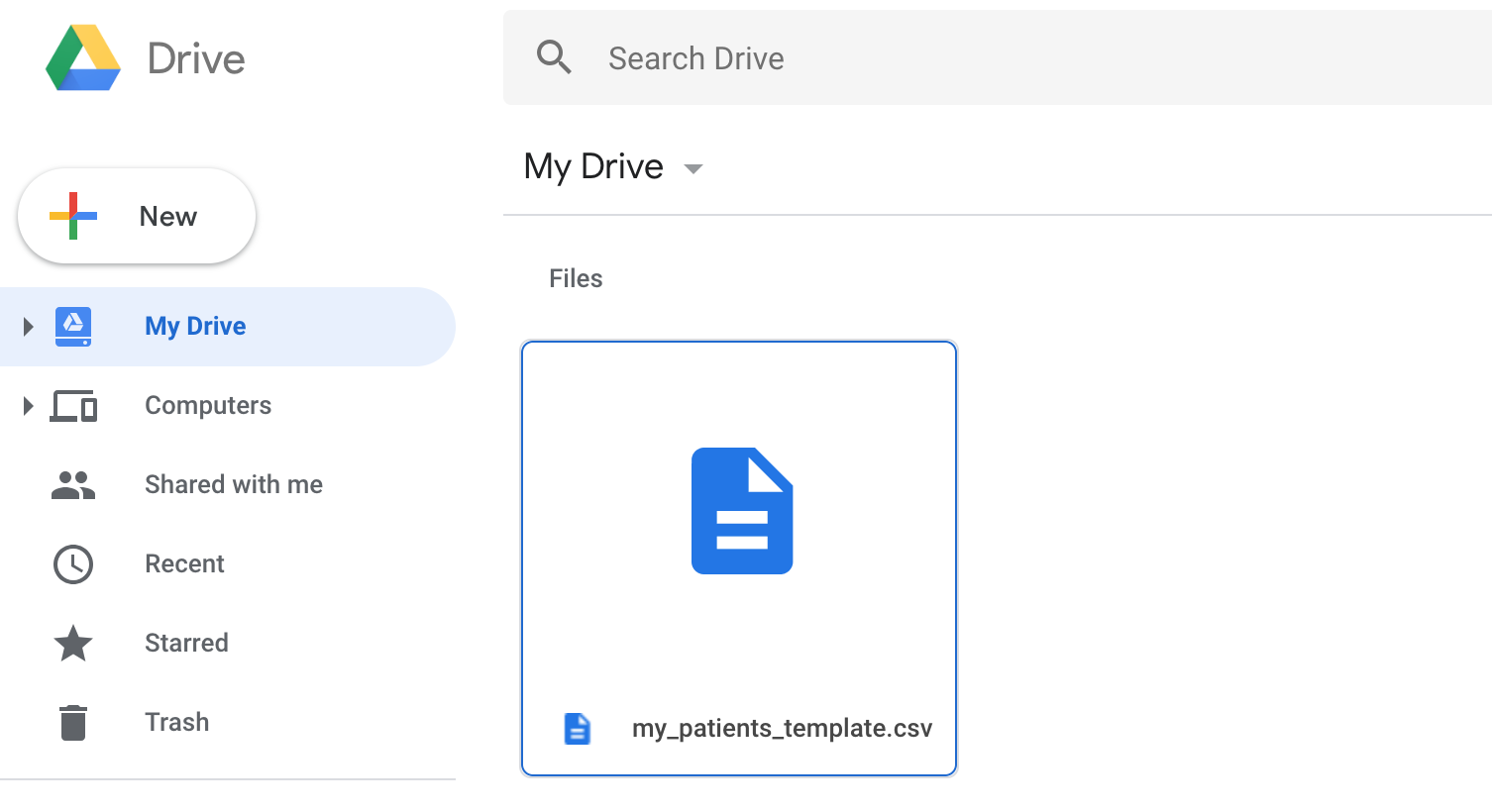The width and height of the screenshot is (1492, 812).
Task: Click the Google Drive logo
Action: pyautogui.click(x=83, y=58)
